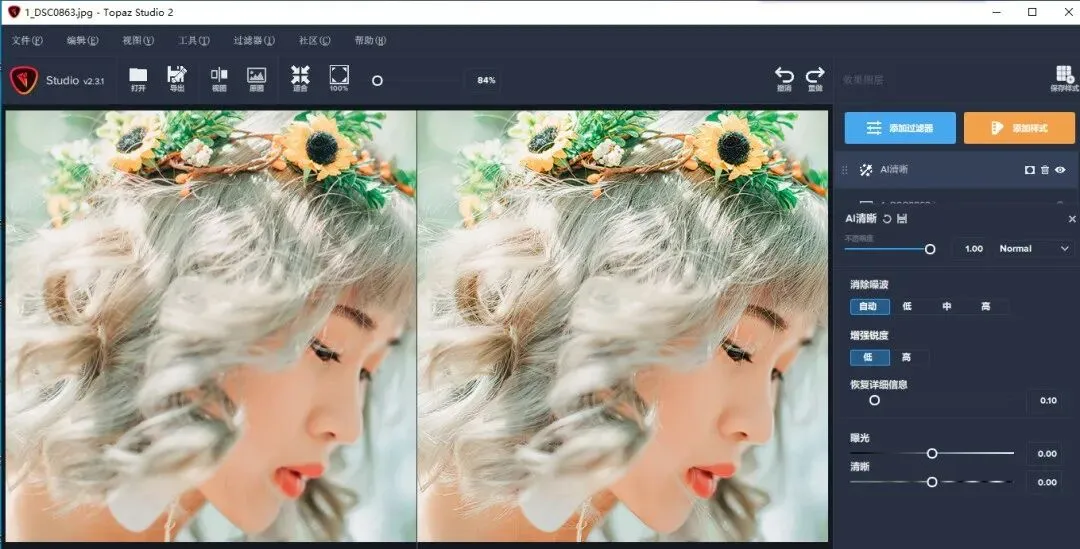Set zoom to 100% with toolbar icon

point(339,75)
